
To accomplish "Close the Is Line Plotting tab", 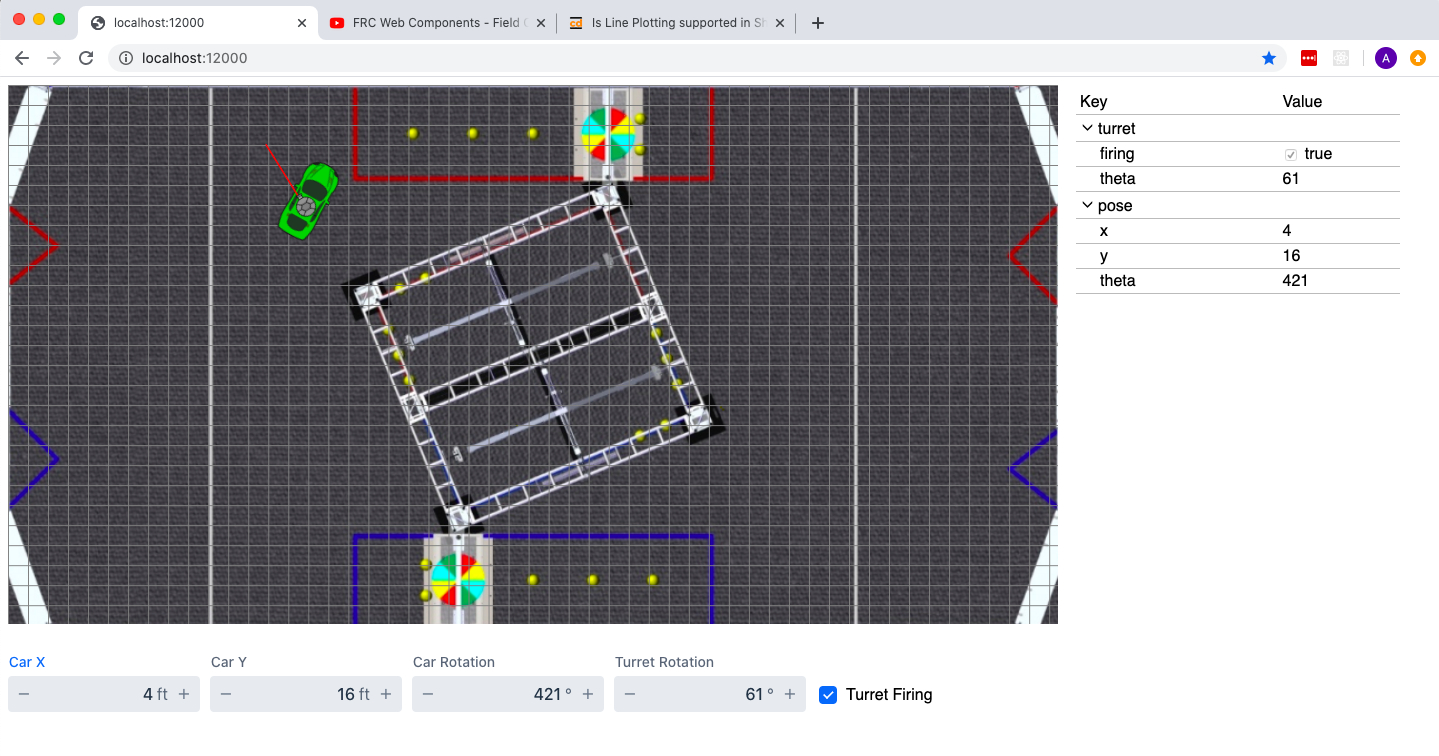I will pos(780,23).
